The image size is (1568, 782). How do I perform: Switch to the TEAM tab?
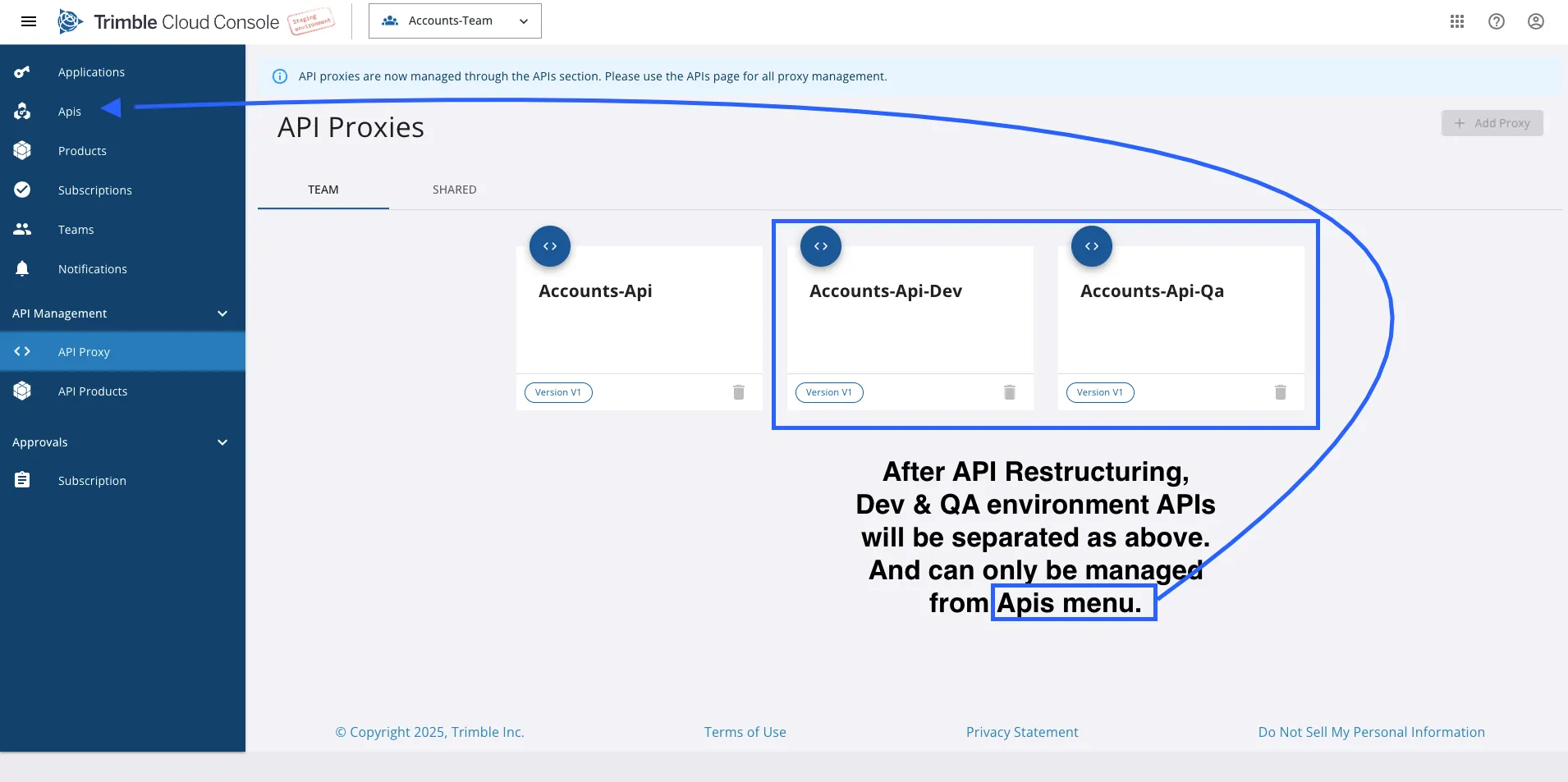pyautogui.click(x=323, y=190)
